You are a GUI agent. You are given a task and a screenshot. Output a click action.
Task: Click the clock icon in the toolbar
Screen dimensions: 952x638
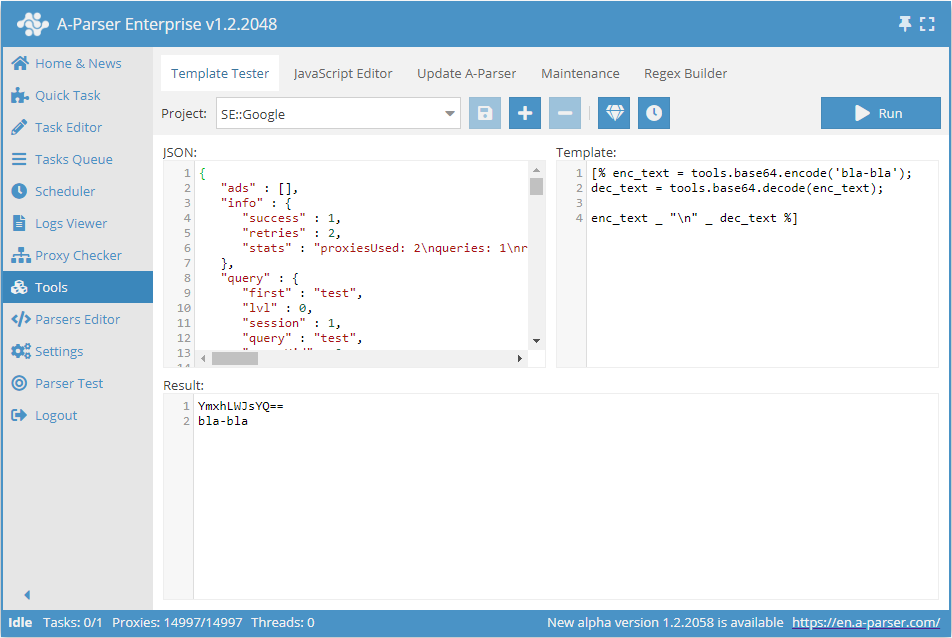(x=654, y=113)
